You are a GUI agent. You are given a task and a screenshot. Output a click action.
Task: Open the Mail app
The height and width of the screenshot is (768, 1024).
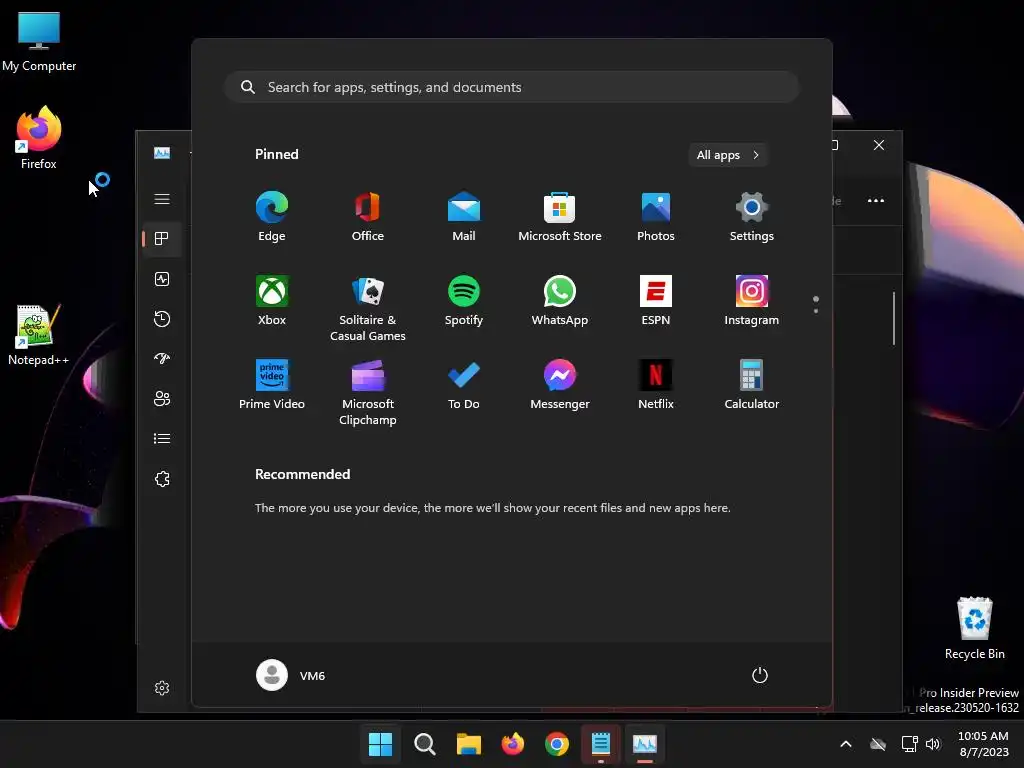coord(464,217)
